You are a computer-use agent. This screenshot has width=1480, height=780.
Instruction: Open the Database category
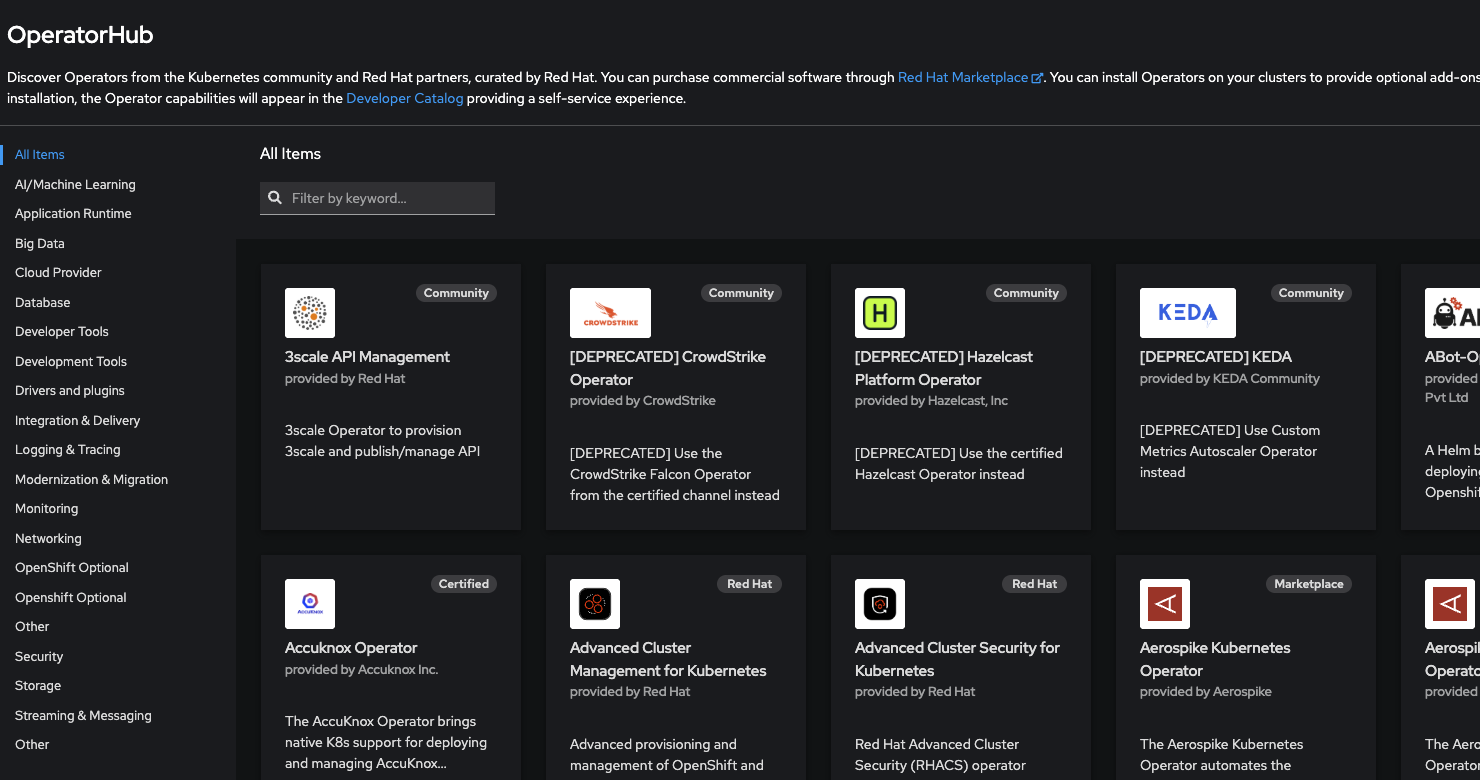click(43, 303)
